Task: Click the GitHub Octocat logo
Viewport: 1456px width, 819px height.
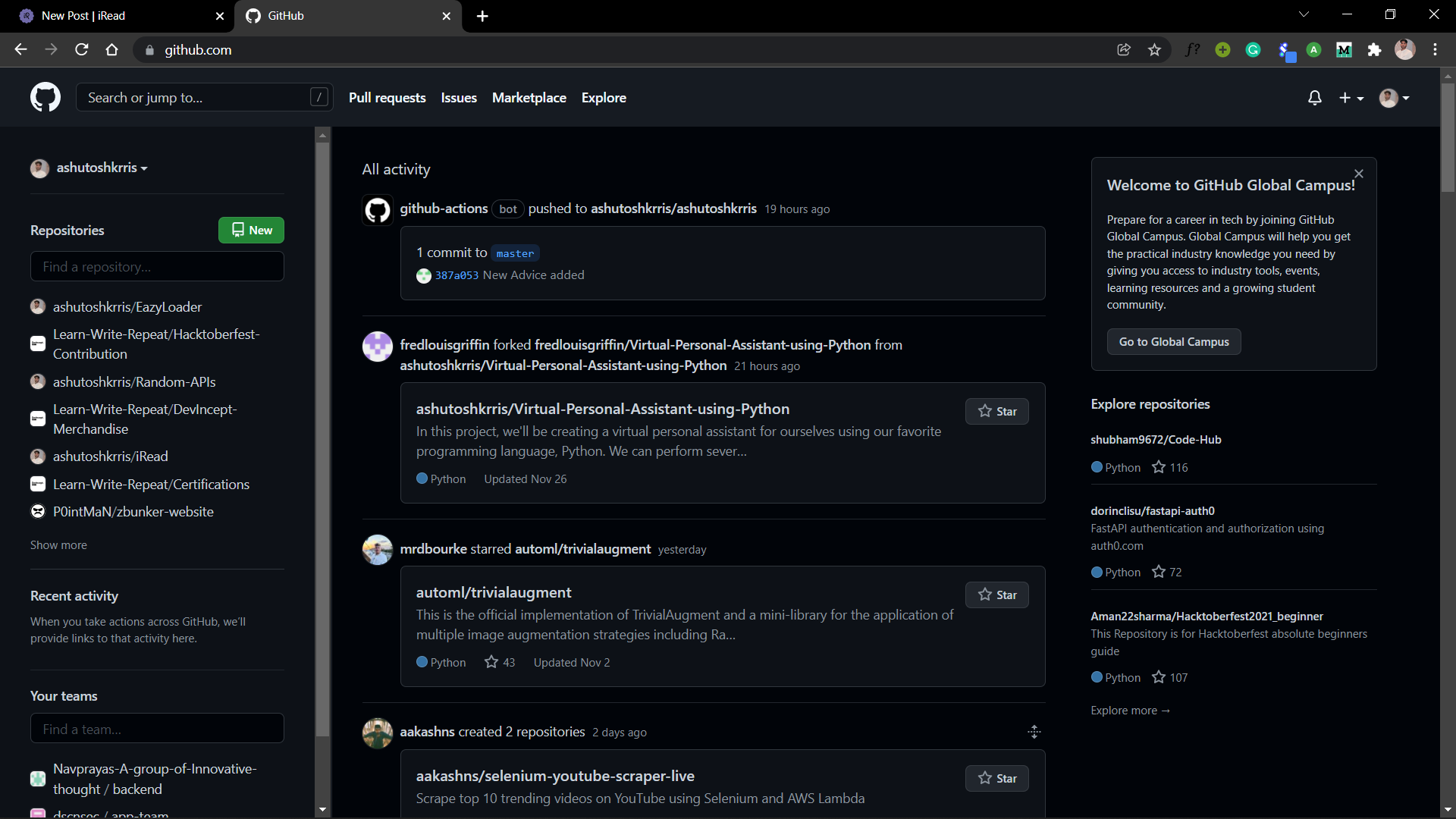Action: pos(45,97)
